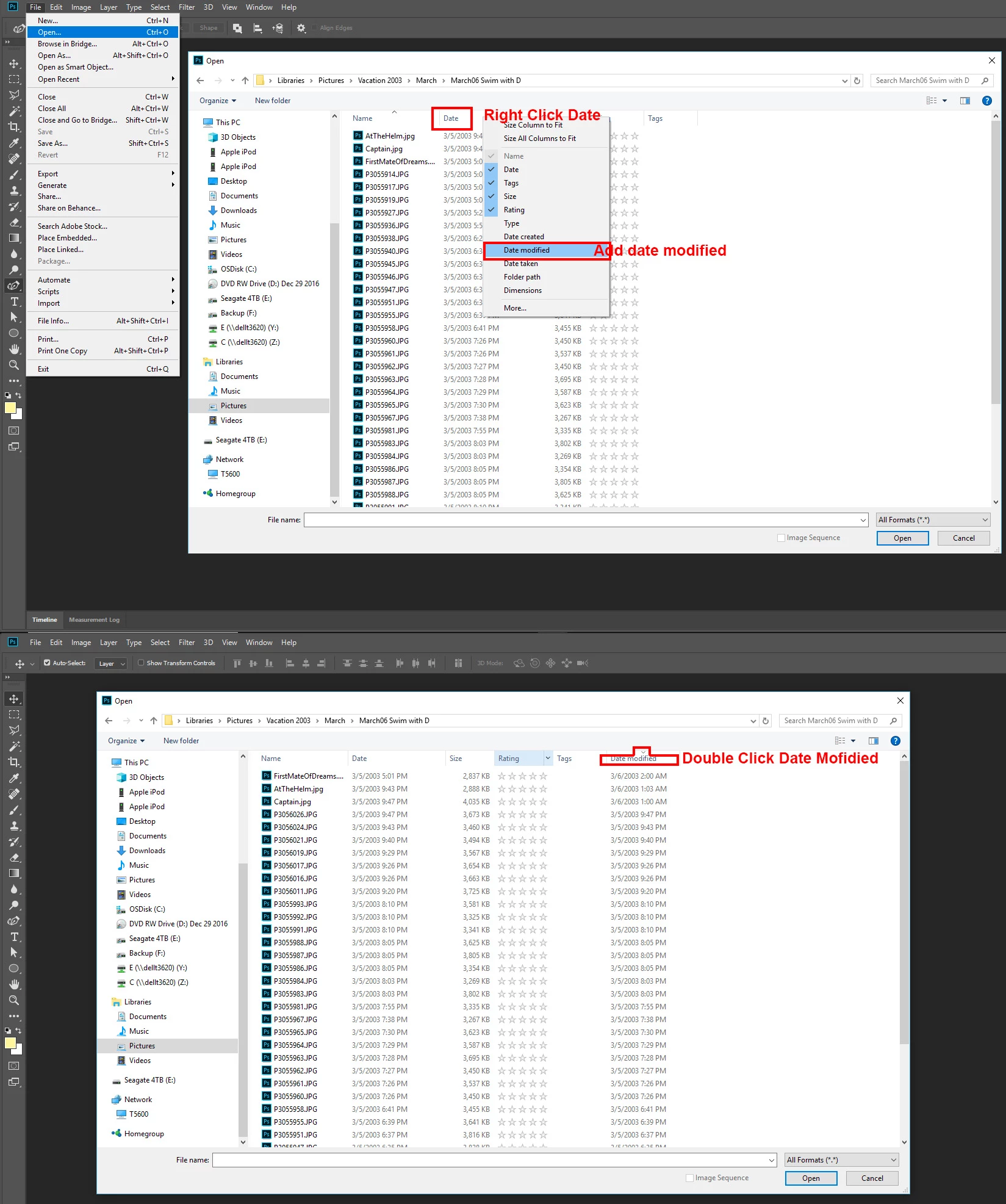
Task: Choose Save As... in the File menu
Action: coord(102,143)
